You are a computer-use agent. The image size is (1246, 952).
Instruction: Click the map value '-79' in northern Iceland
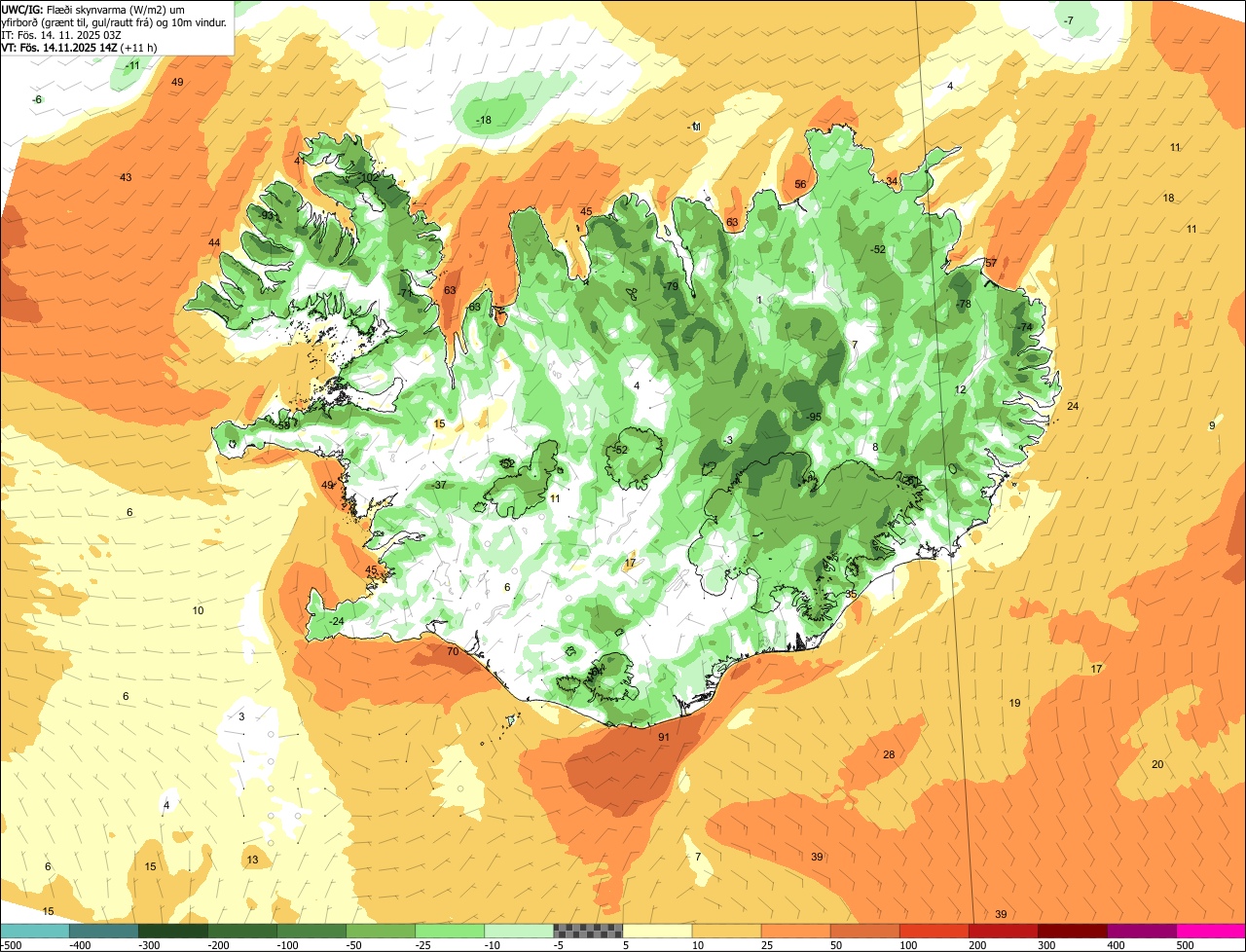[670, 286]
